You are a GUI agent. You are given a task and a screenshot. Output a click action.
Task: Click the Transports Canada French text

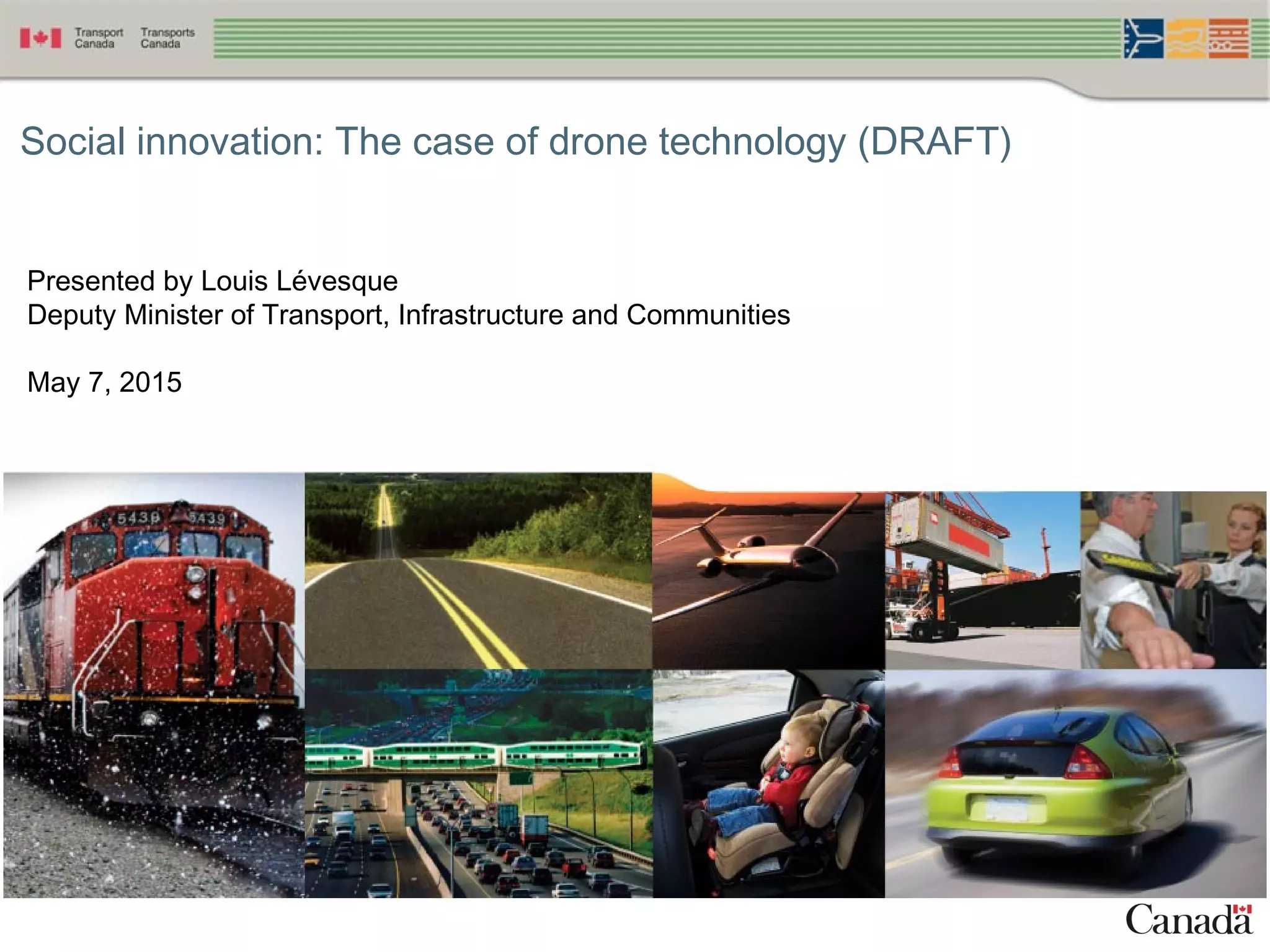point(167,38)
